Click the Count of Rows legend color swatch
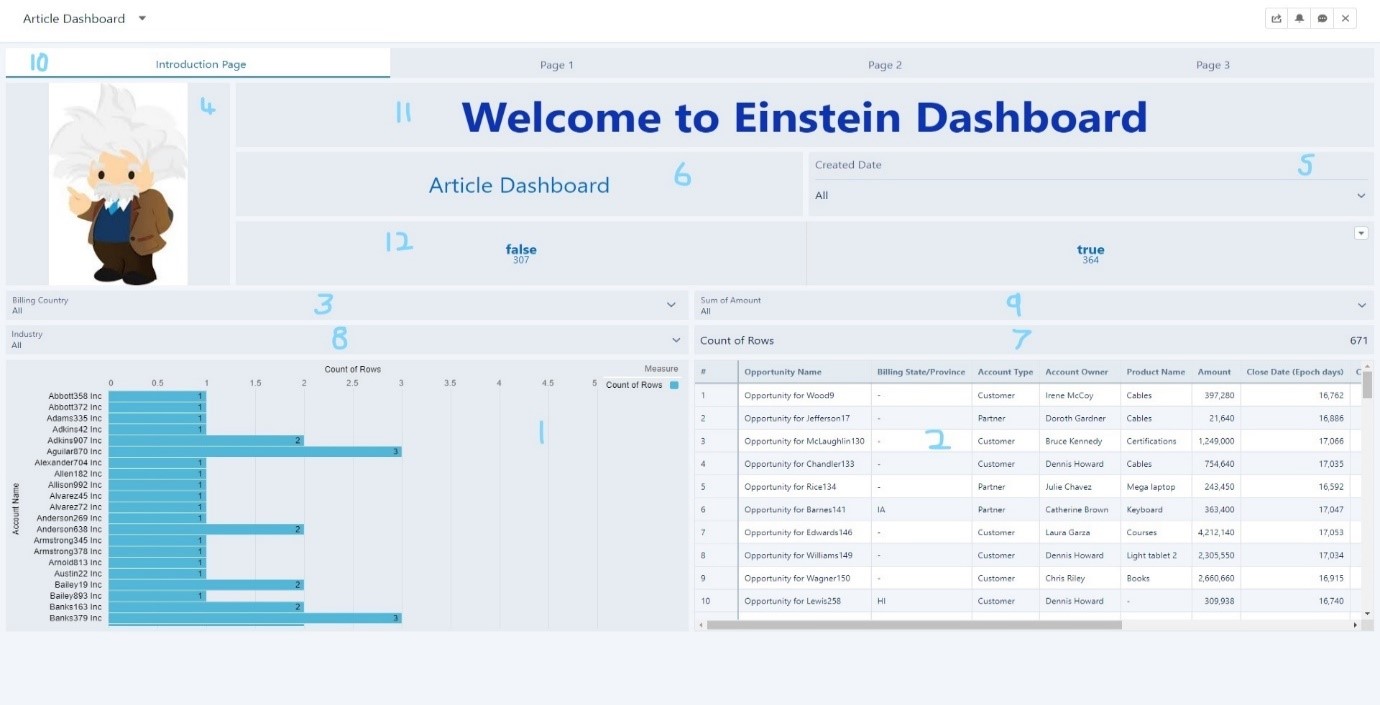 click(x=674, y=385)
